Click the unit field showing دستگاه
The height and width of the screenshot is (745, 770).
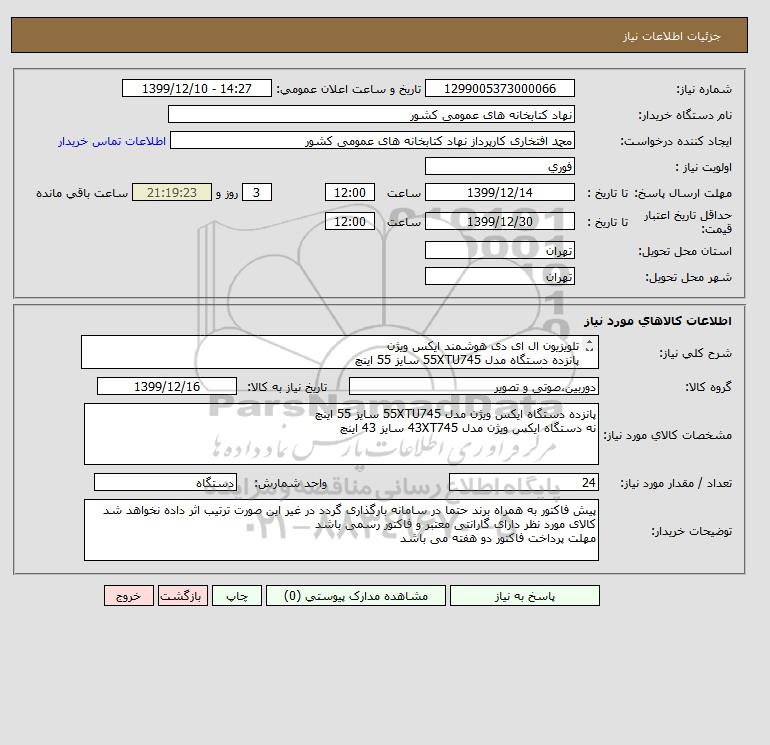click(x=165, y=482)
